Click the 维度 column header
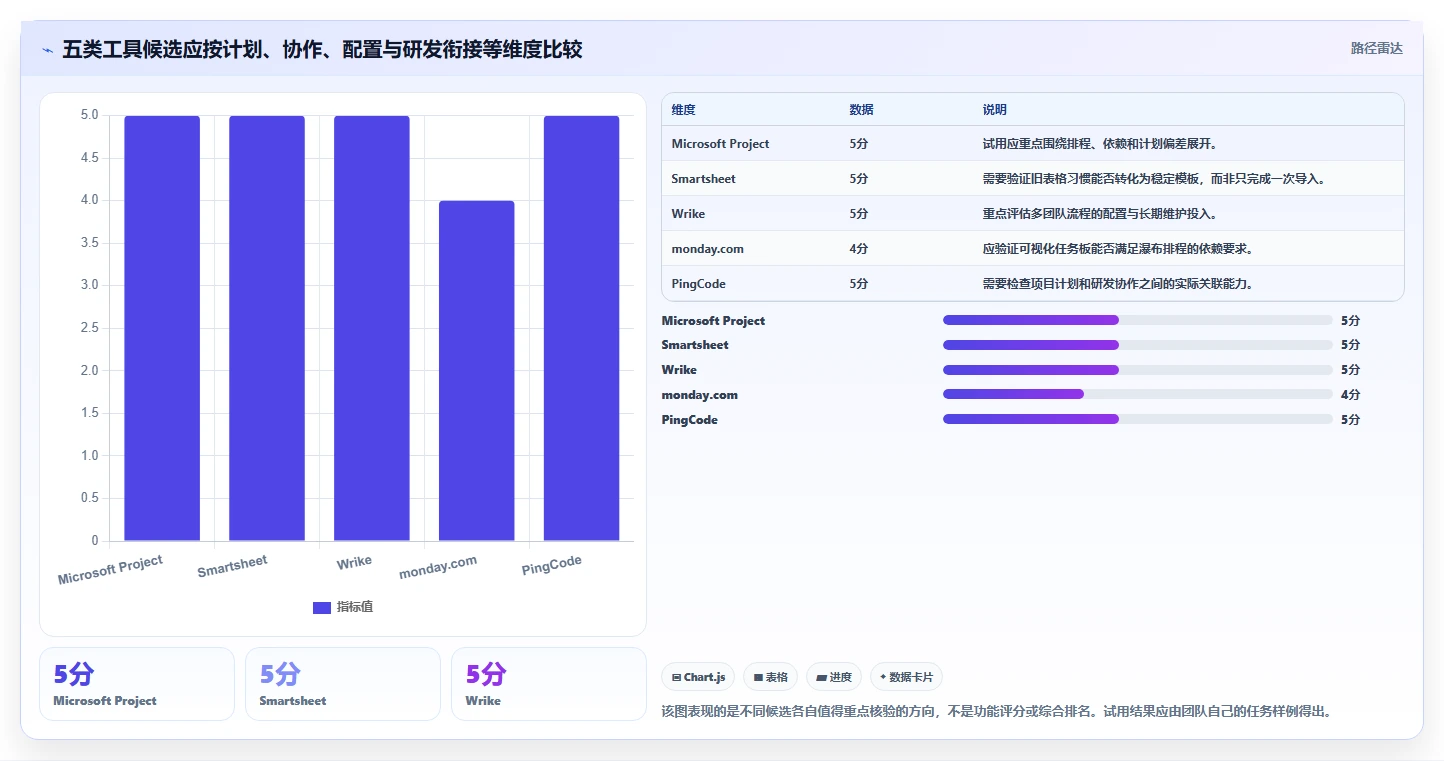 pyautogui.click(x=684, y=110)
